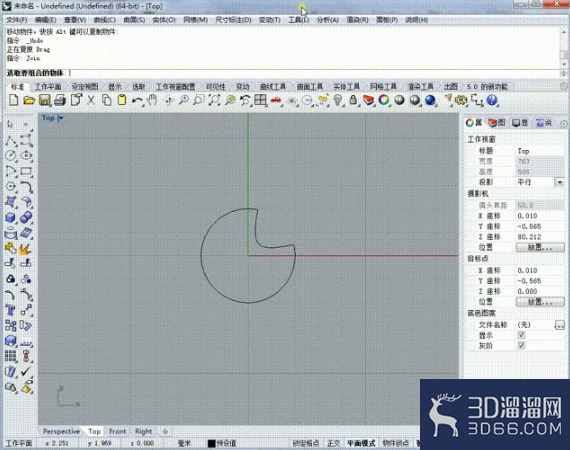Click the command history scrollbar
The image size is (570, 450).
(563, 48)
